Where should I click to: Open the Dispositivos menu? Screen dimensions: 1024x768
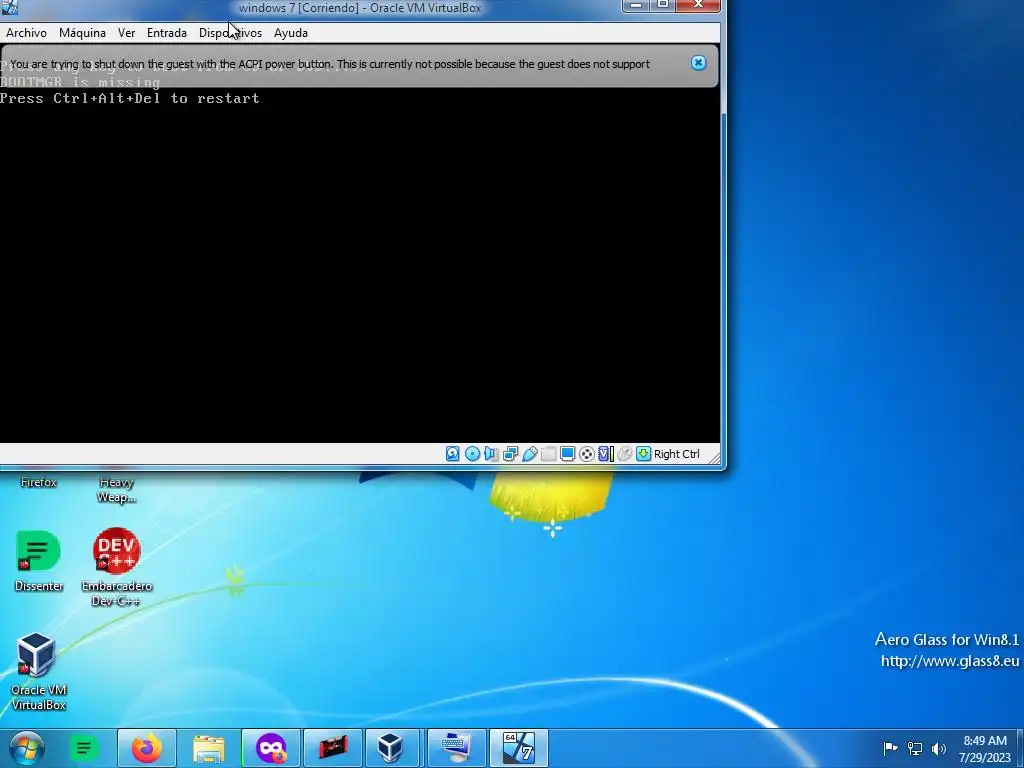[x=231, y=33]
